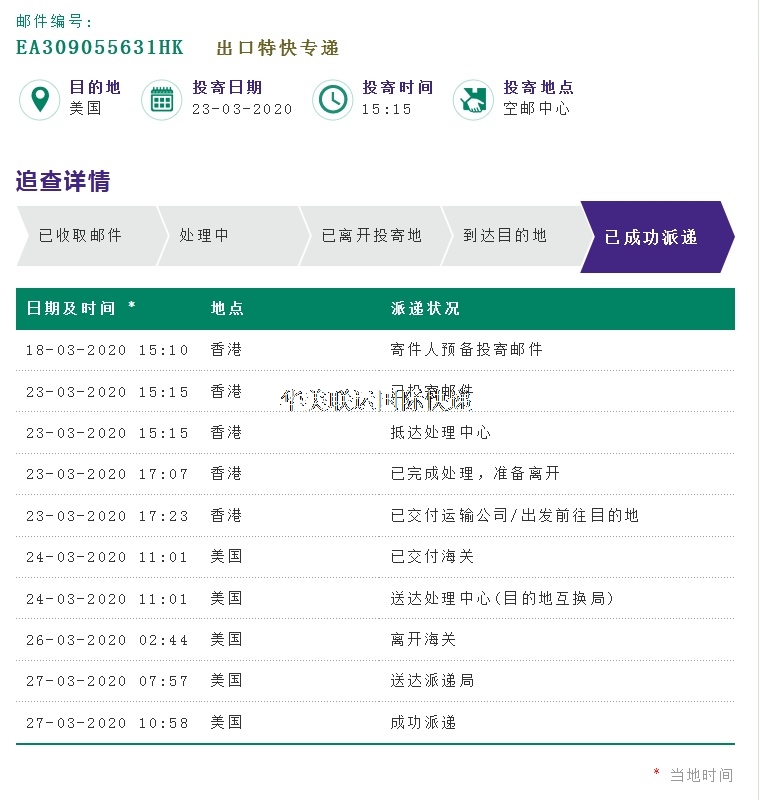Click the posting location handshake icon

[473, 99]
